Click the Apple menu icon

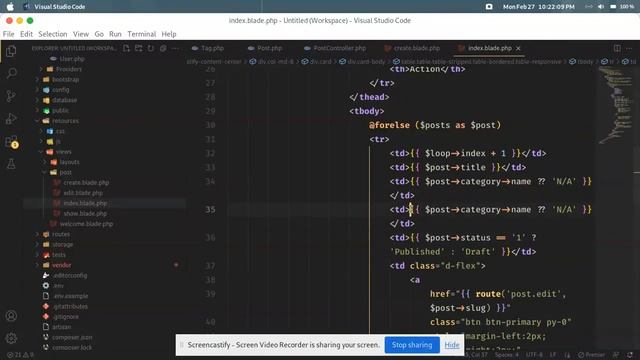coord(10,7)
